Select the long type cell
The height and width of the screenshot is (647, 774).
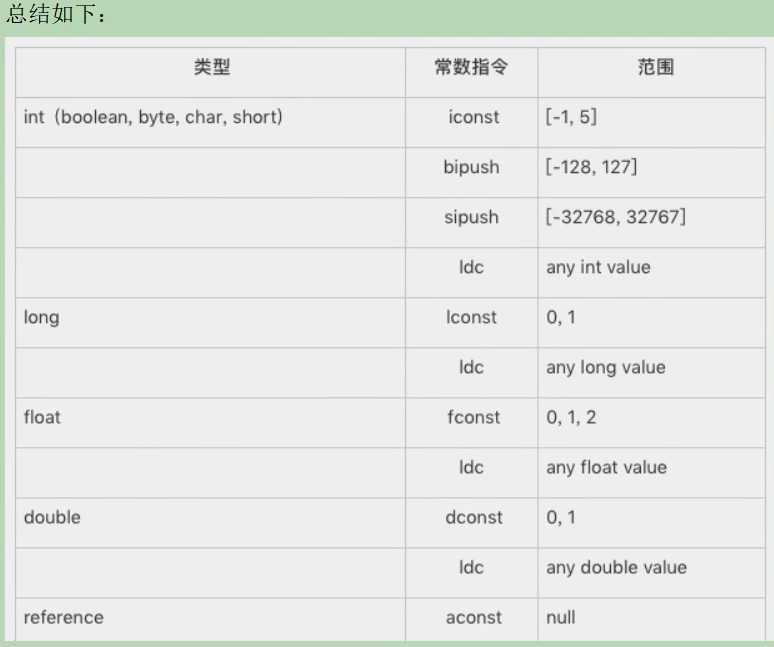(x=211, y=323)
